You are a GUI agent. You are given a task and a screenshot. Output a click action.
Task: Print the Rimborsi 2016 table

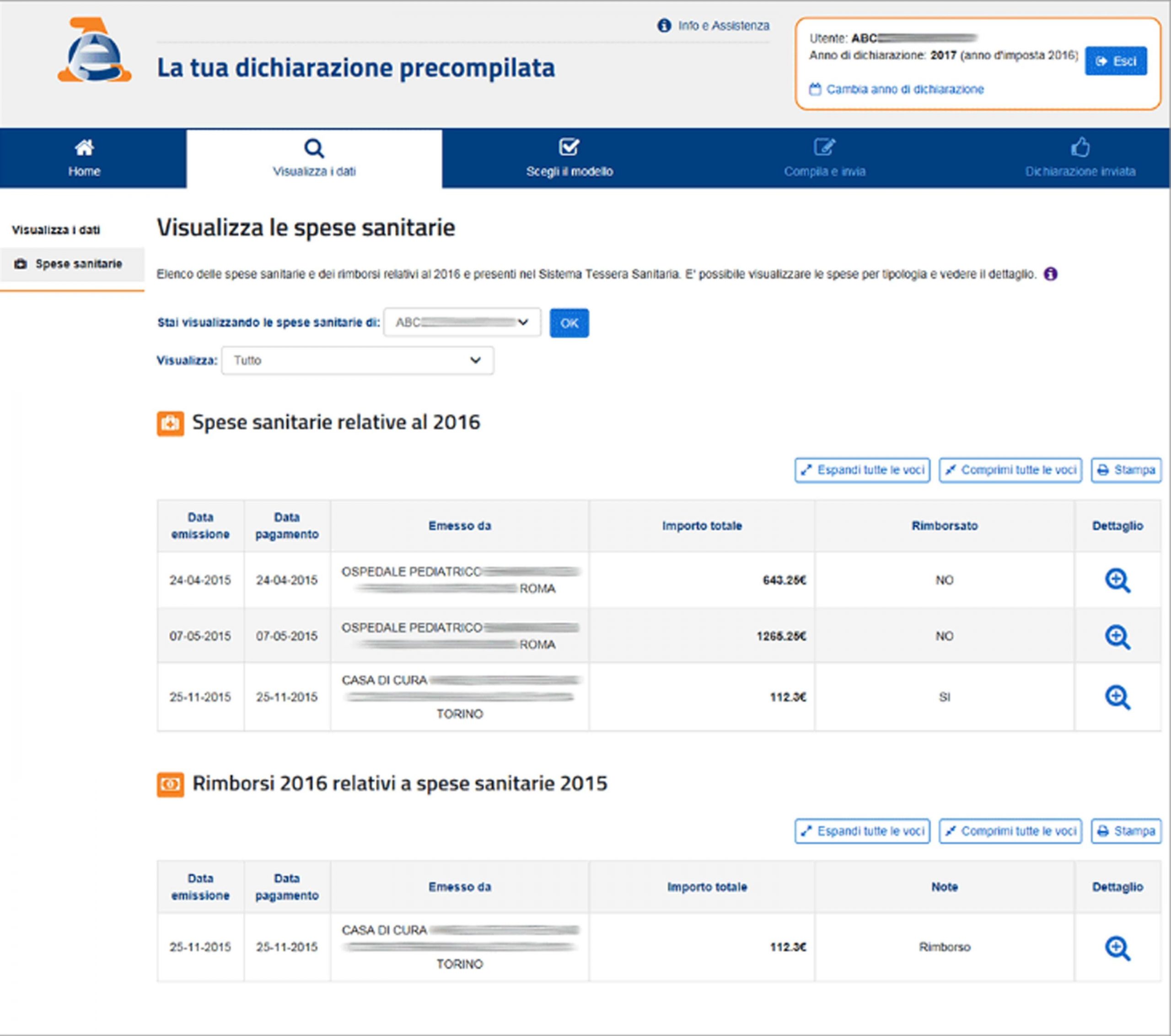[1126, 832]
